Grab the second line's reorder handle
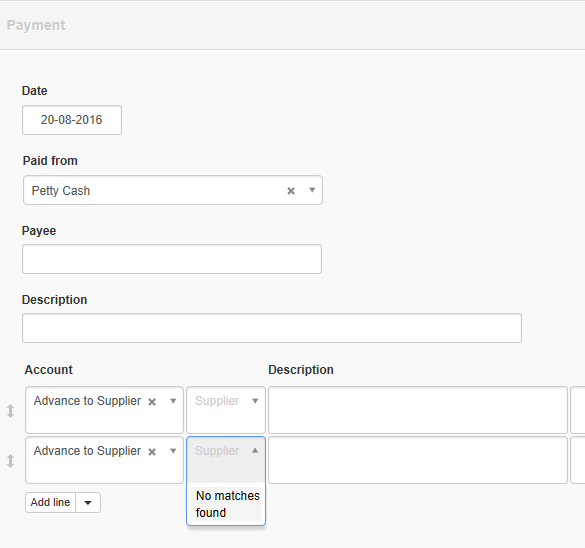Viewport: 585px width, 548px height. (10, 461)
